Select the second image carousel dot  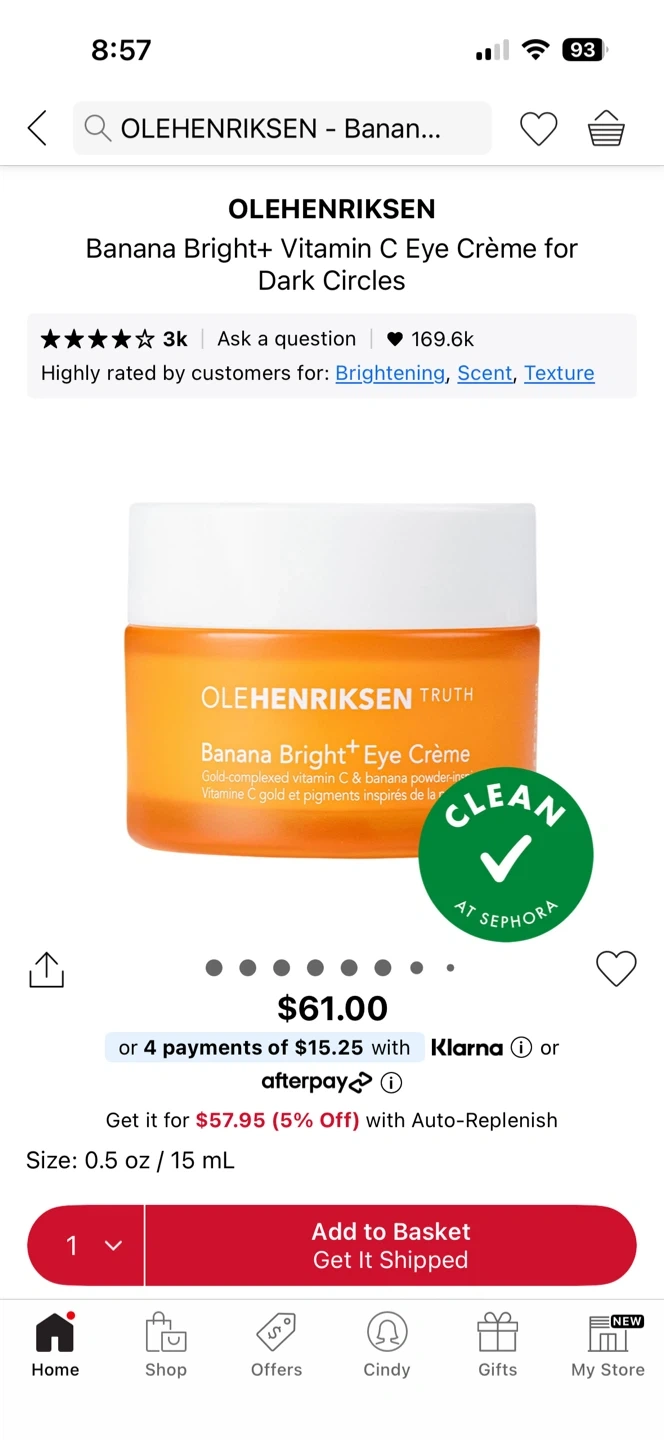pos(248,967)
